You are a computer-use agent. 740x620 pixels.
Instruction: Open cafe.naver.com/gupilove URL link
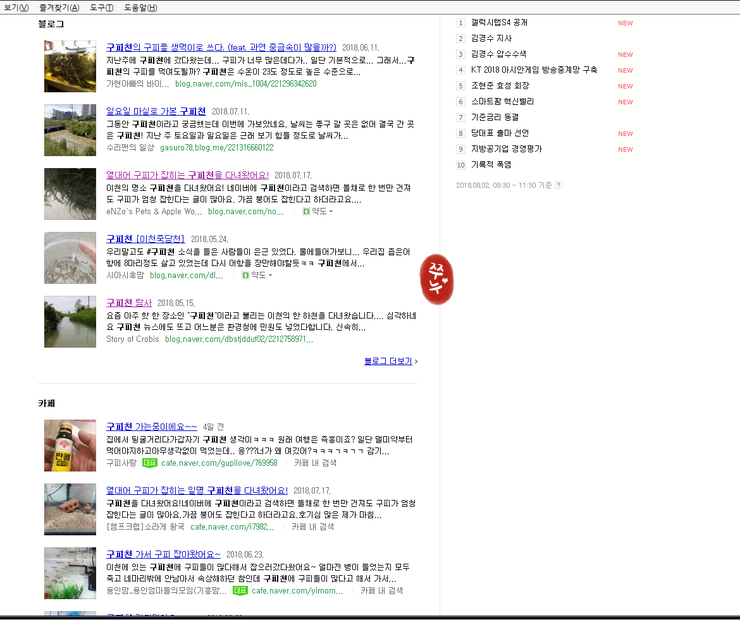click(219, 463)
